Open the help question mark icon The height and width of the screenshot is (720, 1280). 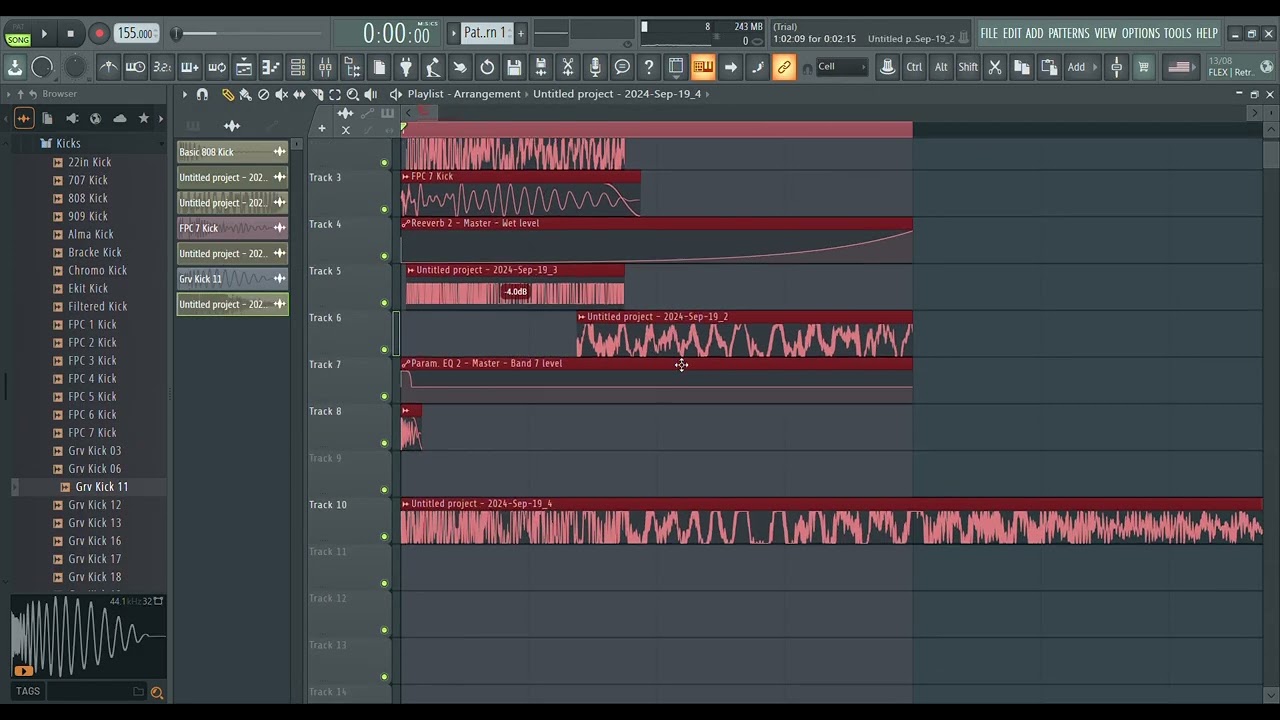(x=649, y=67)
